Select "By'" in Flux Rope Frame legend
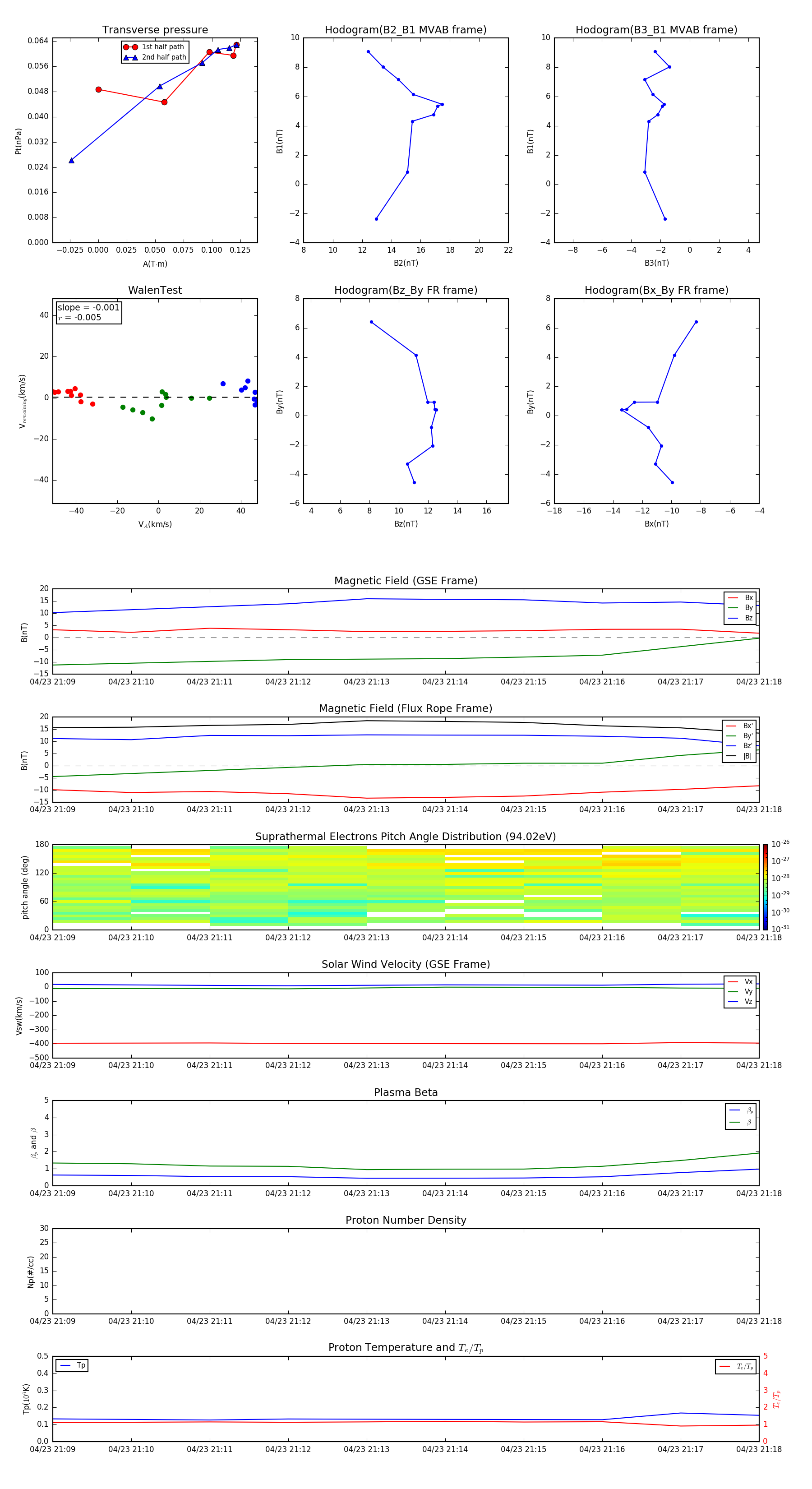The width and height of the screenshot is (812, 1489). point(739,736)
